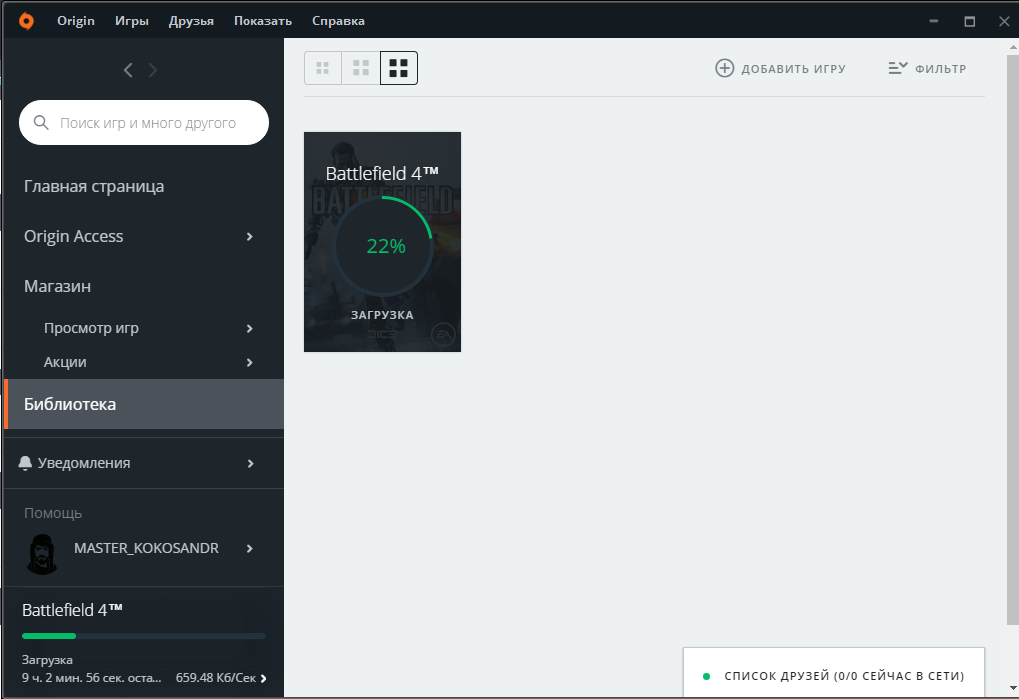Click Battlefield 4 title in download panel
The width and height of the screenshot is (1019, 699).
pyautogui.click(x=72, y=610)
